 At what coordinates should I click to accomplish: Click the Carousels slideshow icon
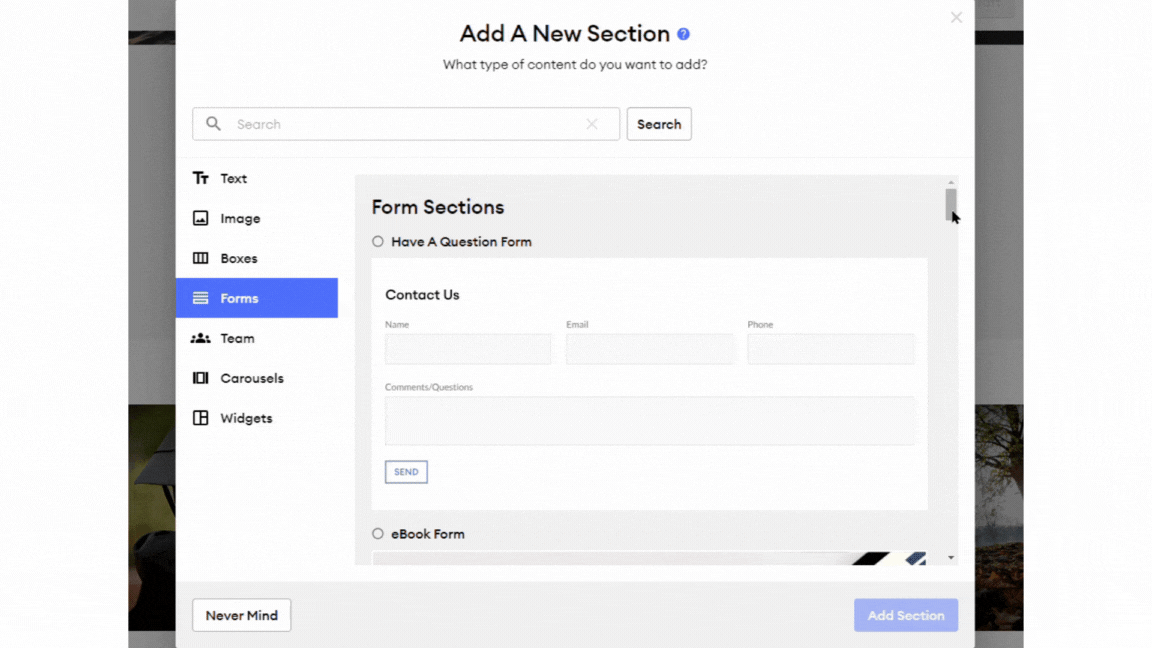(202, 378)
